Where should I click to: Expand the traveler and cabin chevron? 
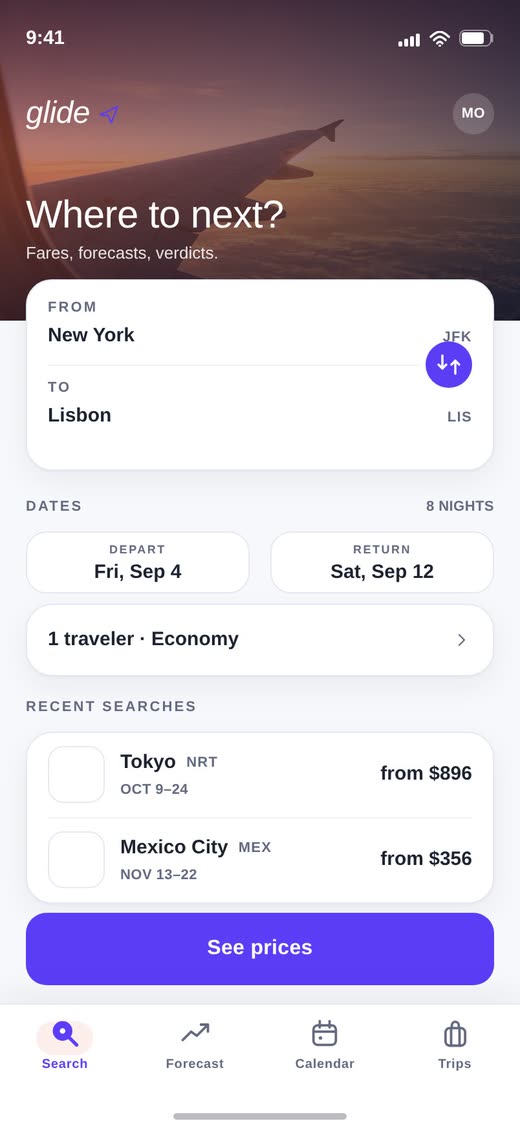pyautogui.click(x=462, y=640)
